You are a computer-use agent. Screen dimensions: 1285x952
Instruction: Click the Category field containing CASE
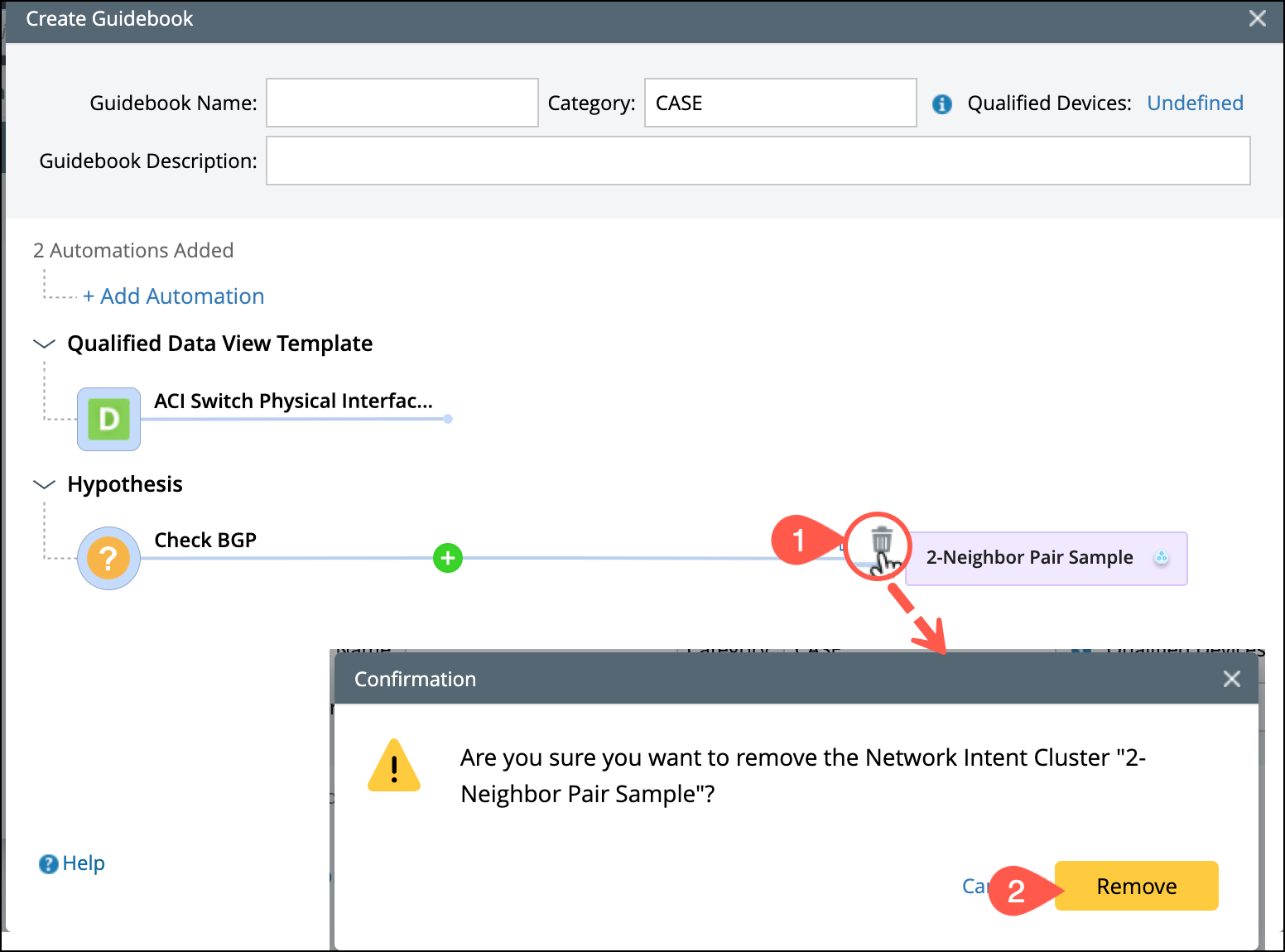pyautogui.click(x=780, y=103)
